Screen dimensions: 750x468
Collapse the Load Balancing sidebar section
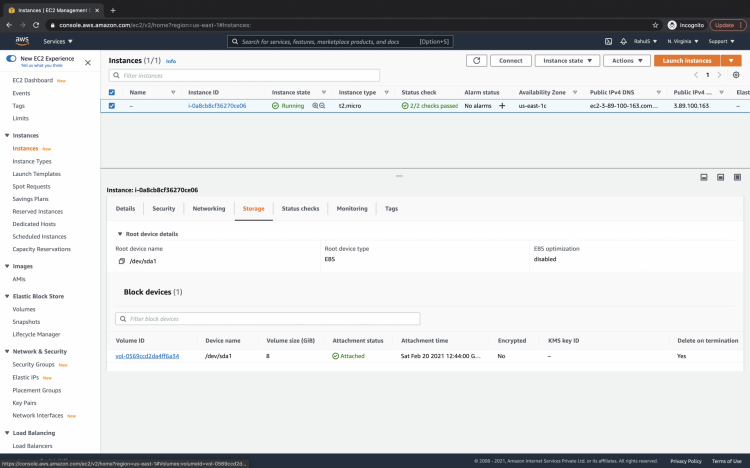[7, 433]
